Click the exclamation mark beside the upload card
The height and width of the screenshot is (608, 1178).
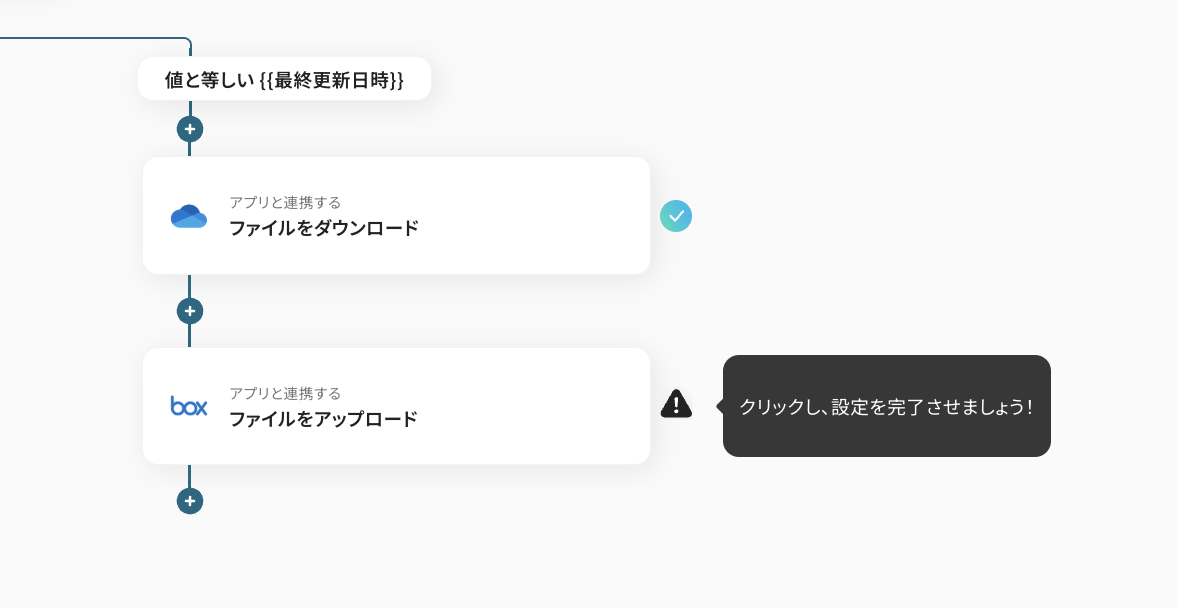[676, 403]
